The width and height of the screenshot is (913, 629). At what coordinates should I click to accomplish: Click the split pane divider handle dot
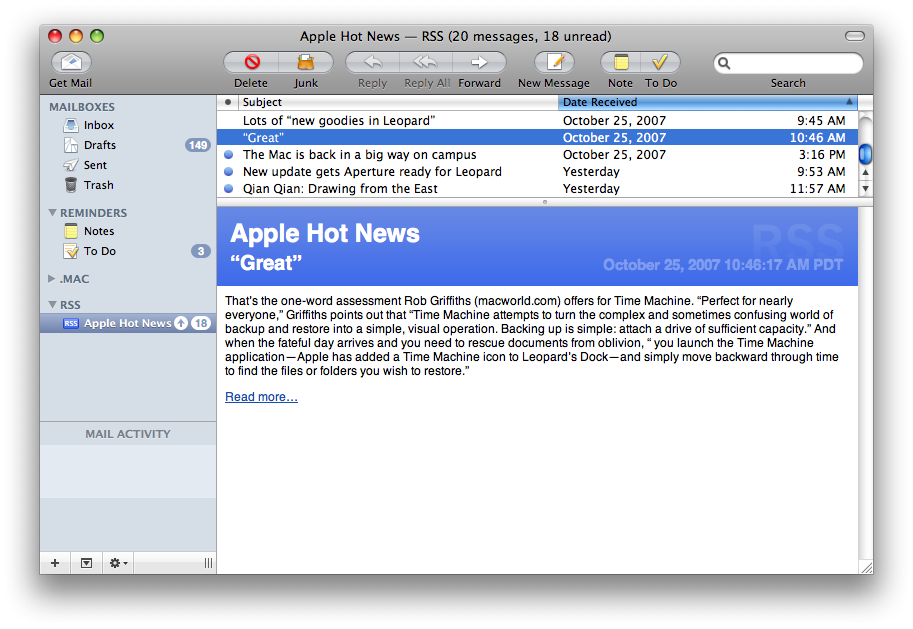(545, 202)
